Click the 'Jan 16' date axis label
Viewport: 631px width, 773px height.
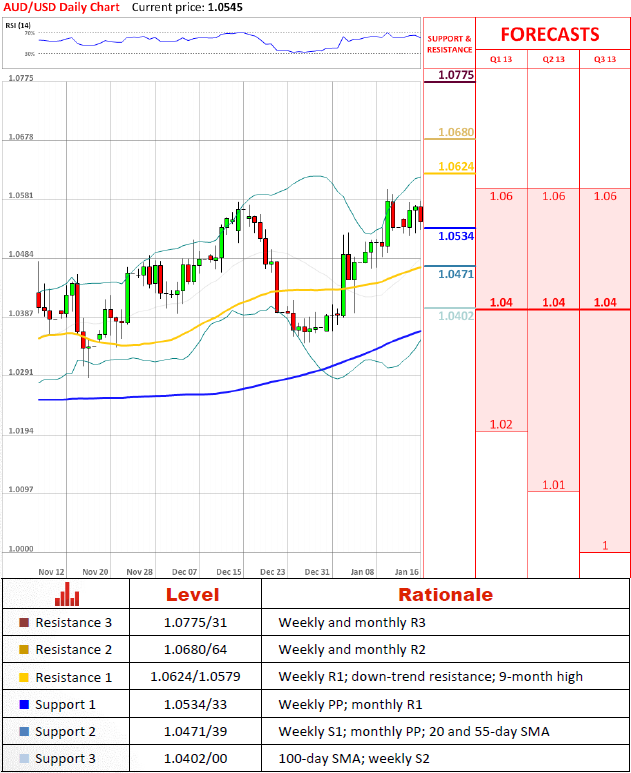click(x=407, y=572)
